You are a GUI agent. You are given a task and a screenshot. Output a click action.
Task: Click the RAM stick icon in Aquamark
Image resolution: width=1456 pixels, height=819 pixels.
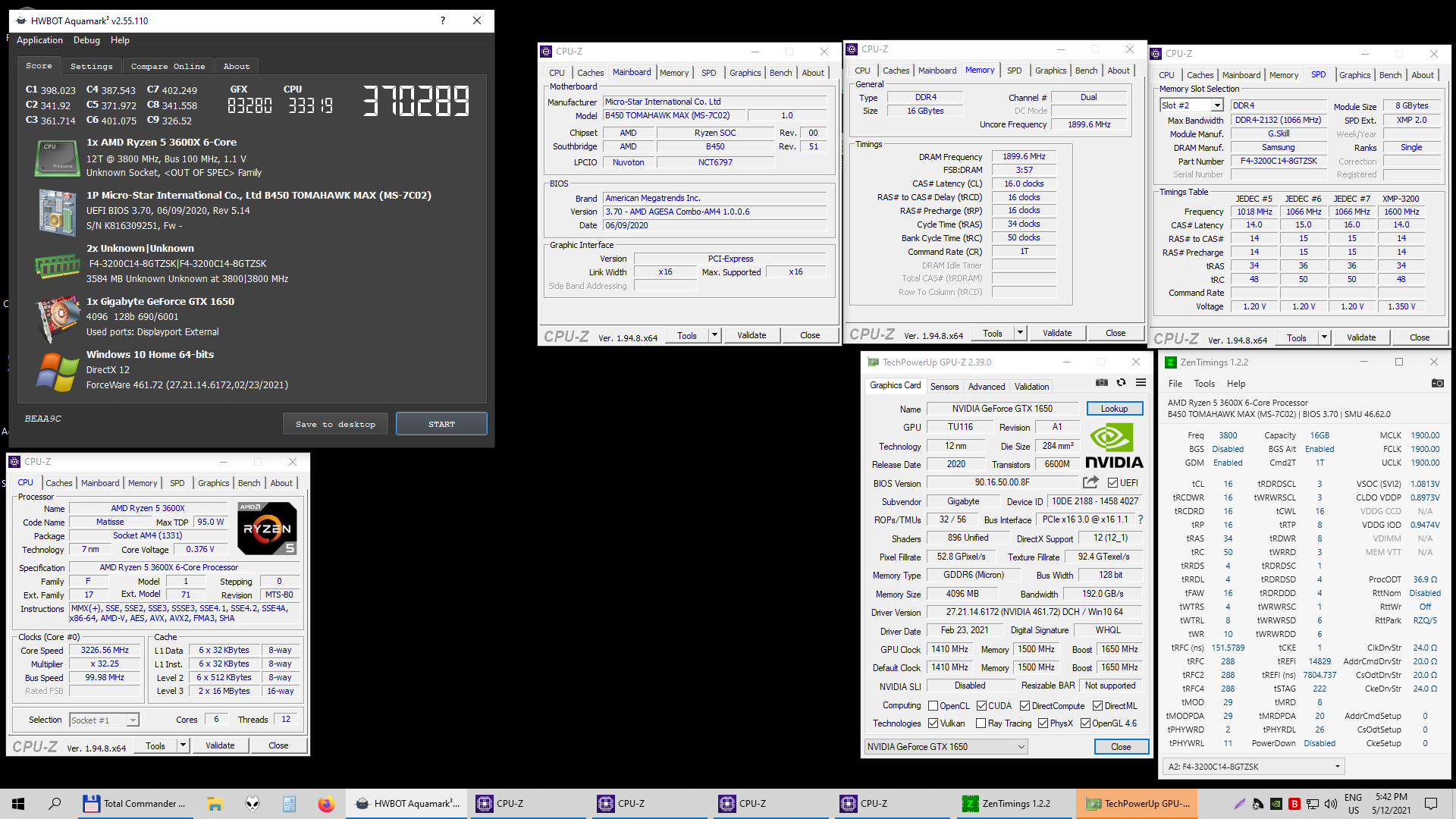coord(58,265)
